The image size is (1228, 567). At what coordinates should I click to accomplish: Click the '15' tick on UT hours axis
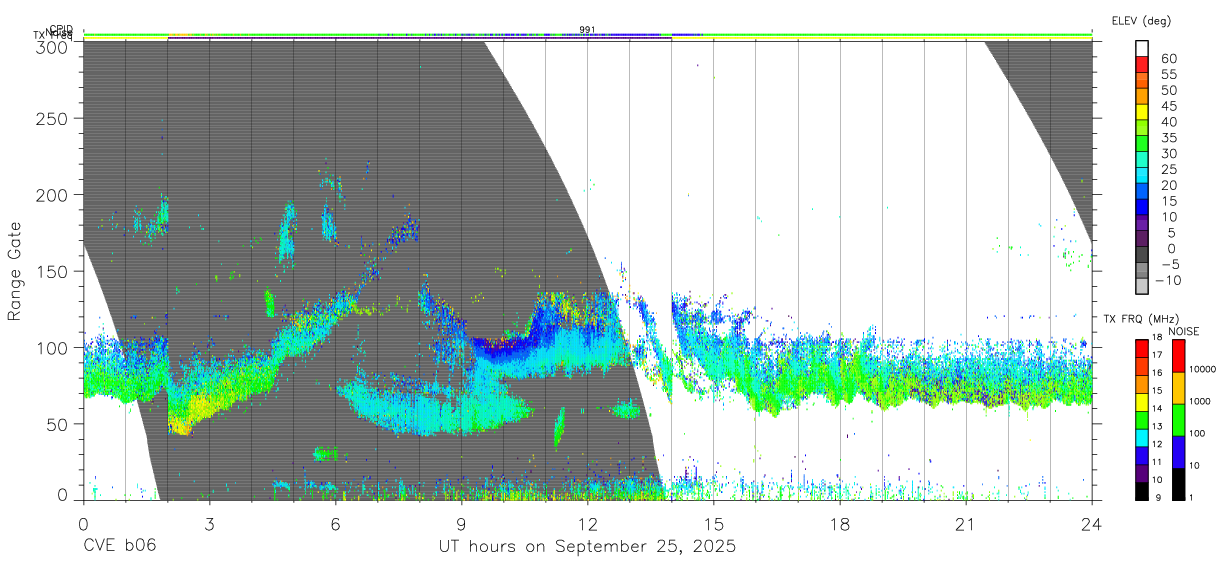click(x=713, y=524)
